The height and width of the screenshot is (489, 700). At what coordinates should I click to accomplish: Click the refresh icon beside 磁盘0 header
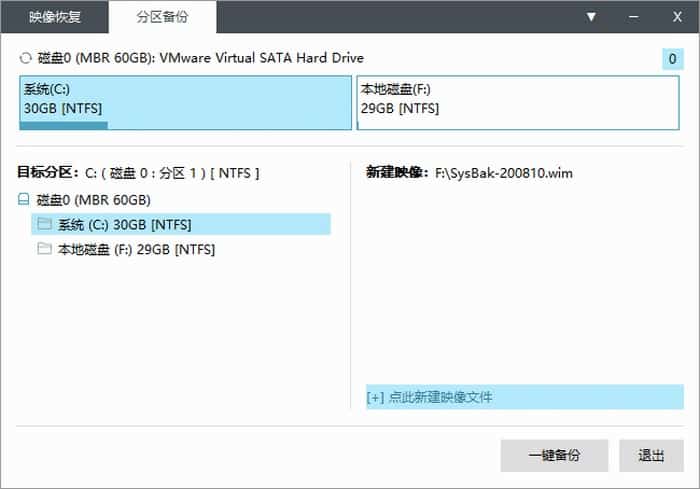click(x=26, y=59)
